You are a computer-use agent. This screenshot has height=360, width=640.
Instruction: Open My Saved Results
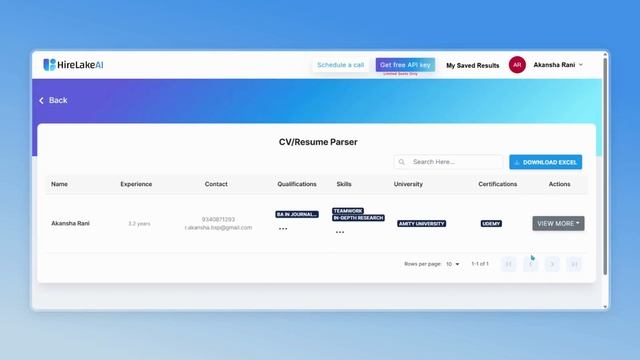pyautogui.click(x=472, y=65)
